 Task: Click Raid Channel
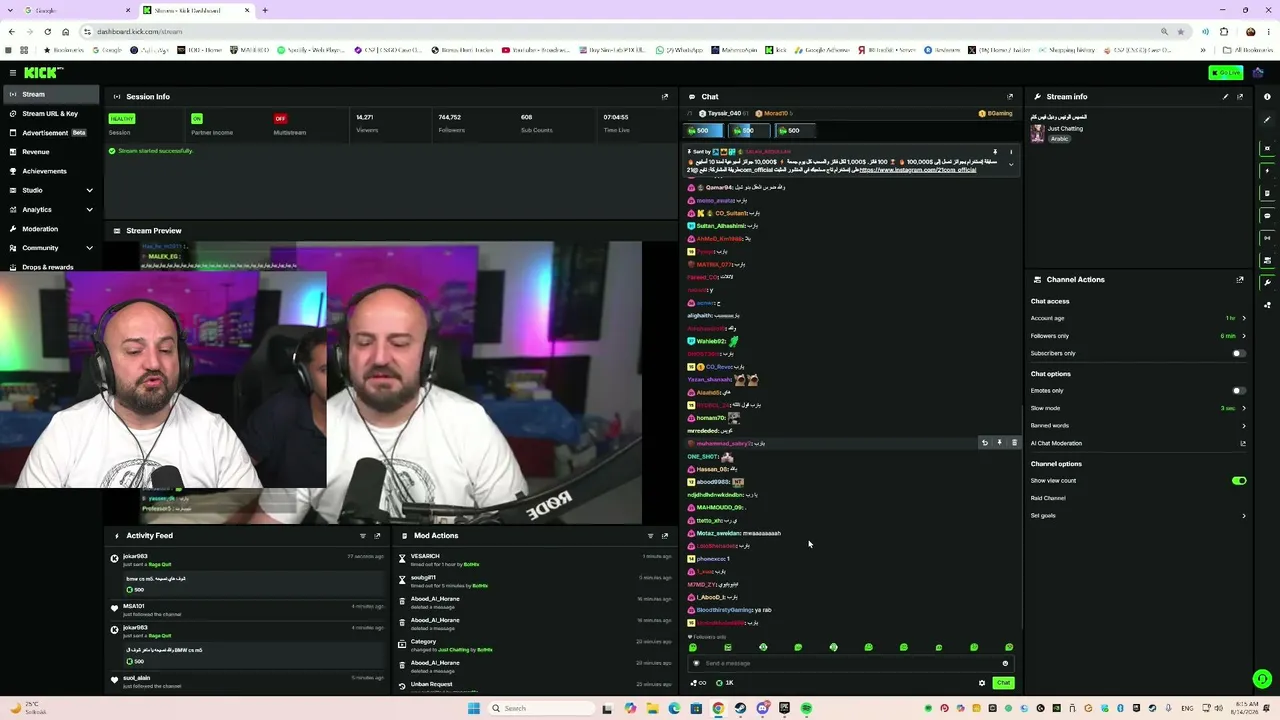[x=1048, y=498]
